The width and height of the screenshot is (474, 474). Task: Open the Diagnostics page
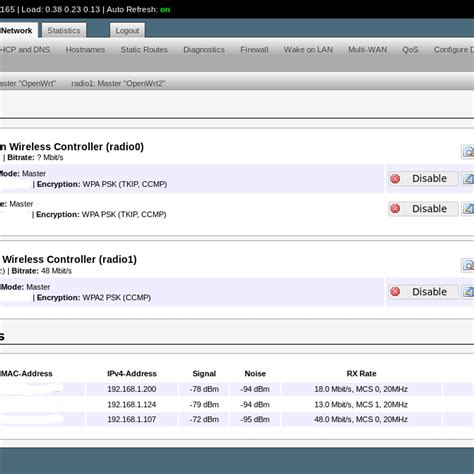pyautogui.click(x=204, y=50)
